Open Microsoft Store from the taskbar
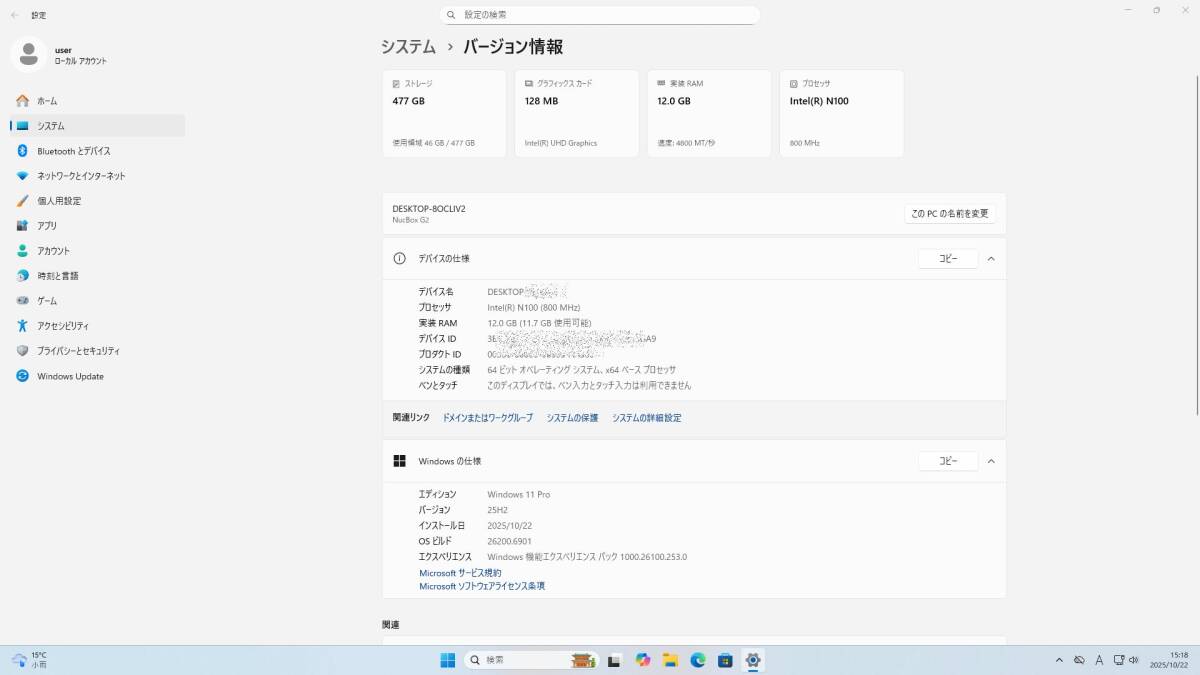The image size is (1200, 675). (x=725, y=660)
